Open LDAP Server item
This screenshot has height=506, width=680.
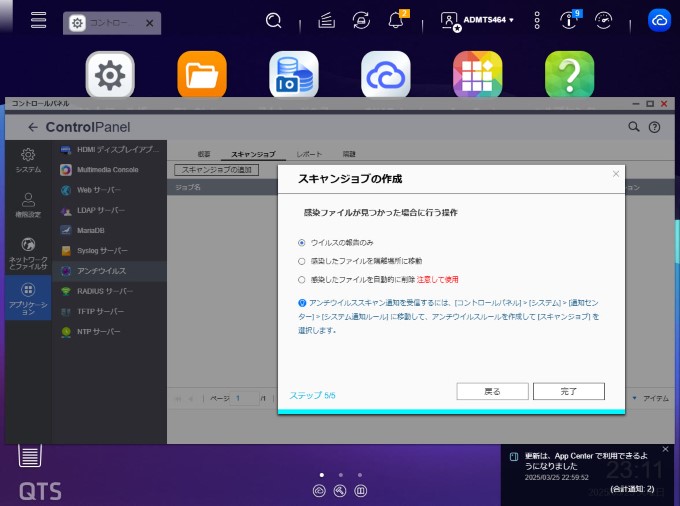pos(110,210)
